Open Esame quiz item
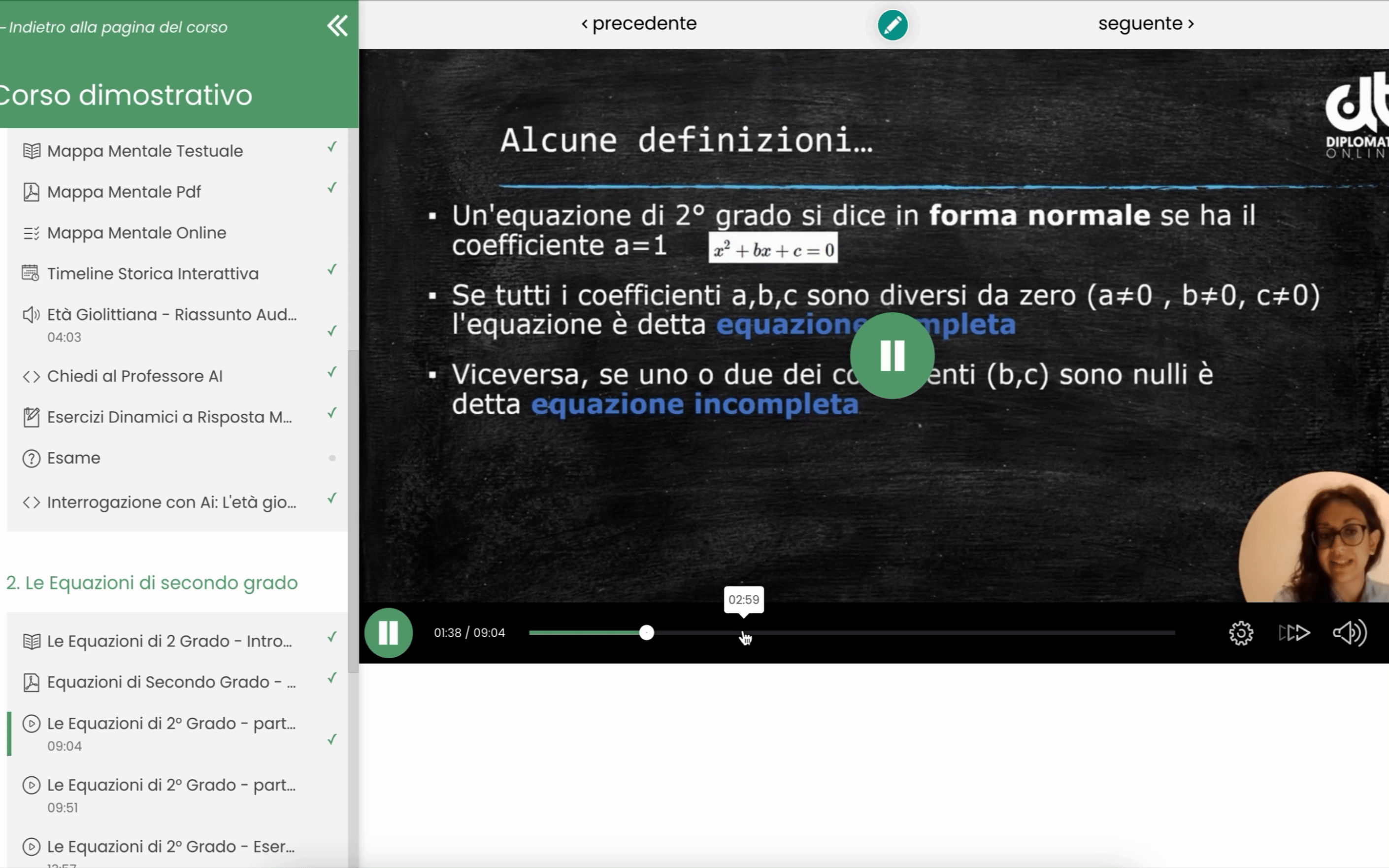Screen dimensions: 1389x868 pyautogui.click(x=73, y=458)
